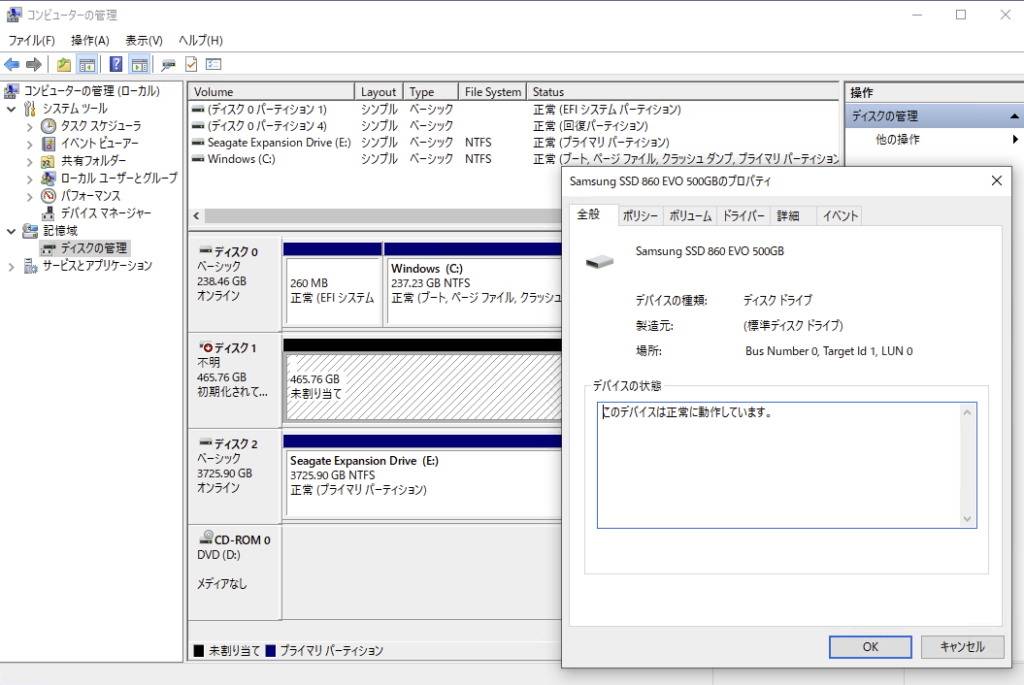Click the disk settings toolbar icon with checklist
The image size is (1024, 685).
(x=213, y=65)
